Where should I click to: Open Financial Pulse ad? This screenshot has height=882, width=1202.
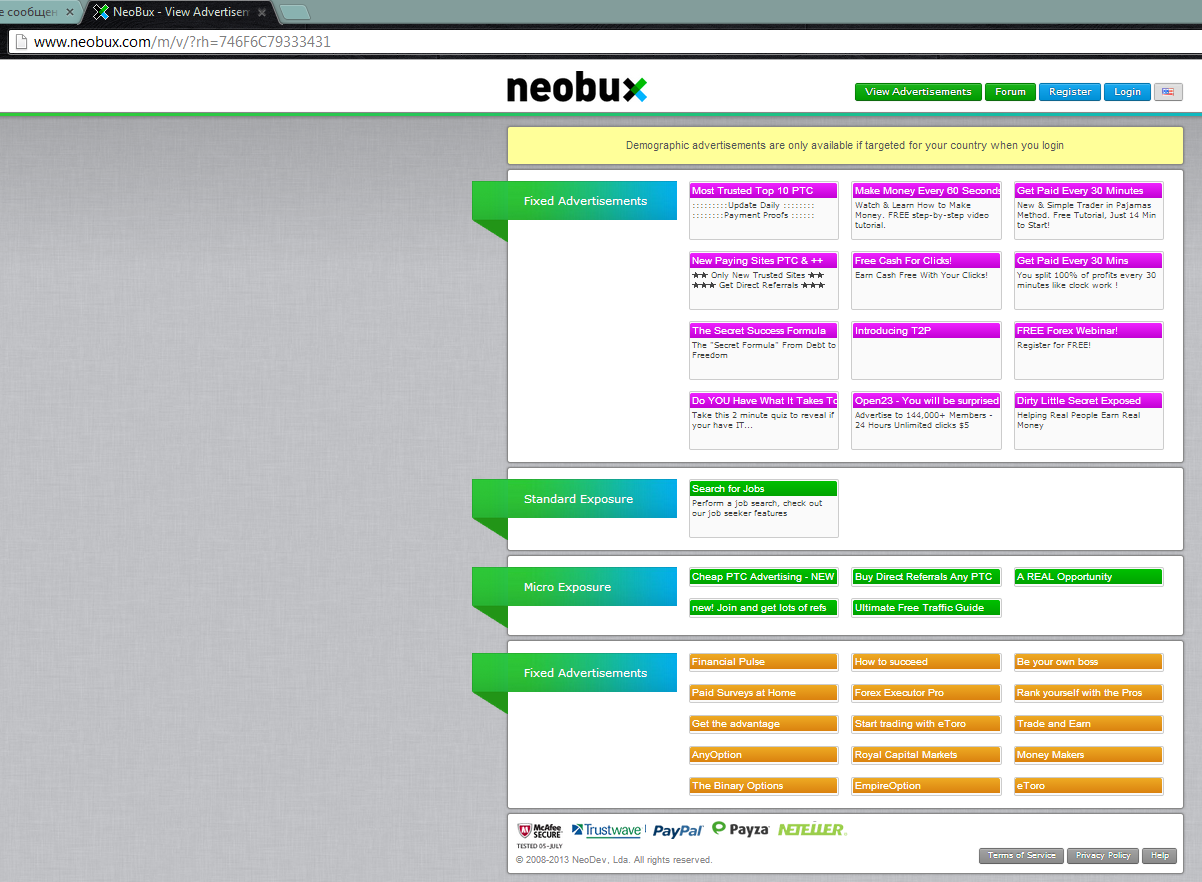coord(764,662)
